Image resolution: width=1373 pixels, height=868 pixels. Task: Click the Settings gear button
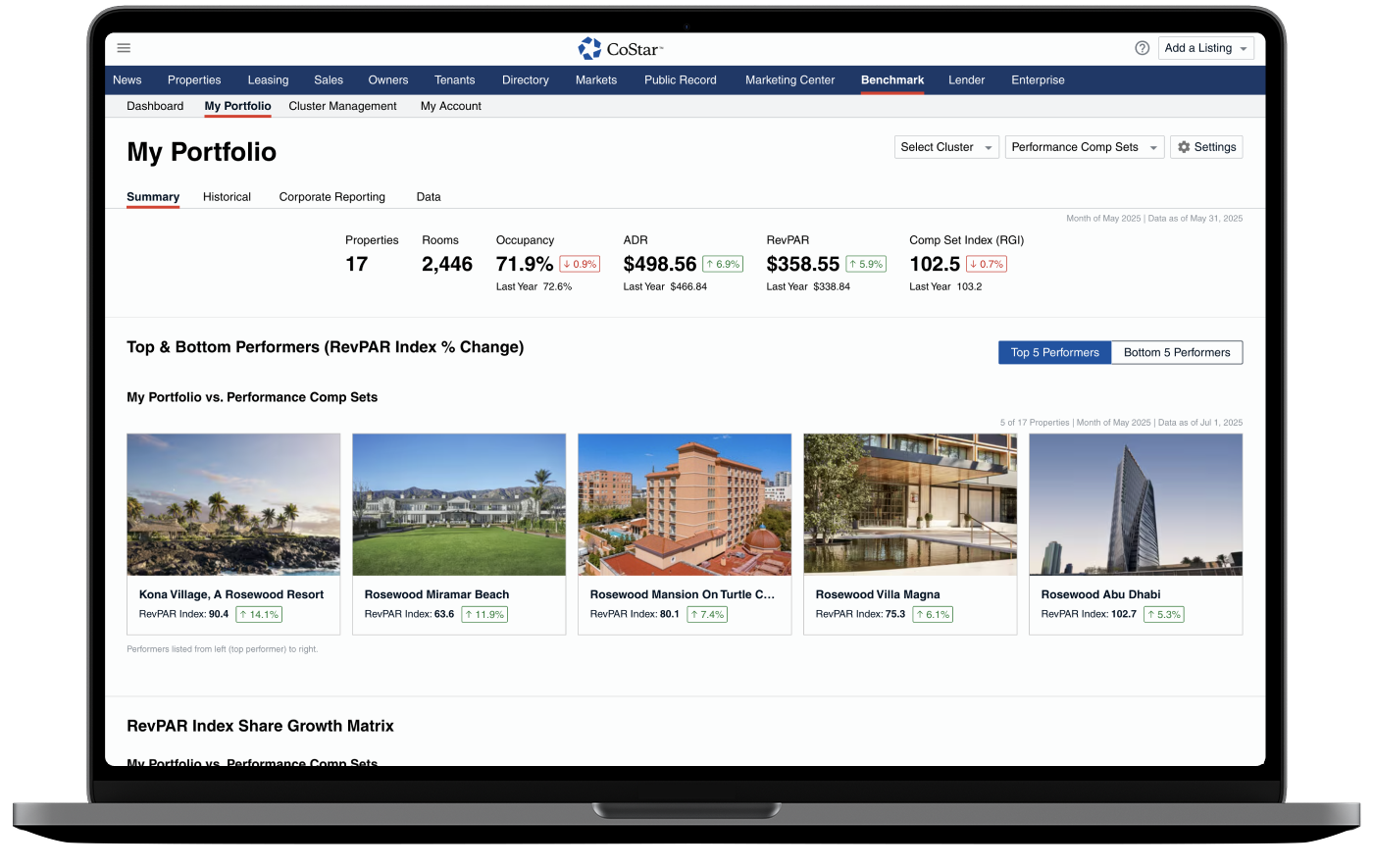tap(1206, 147)
